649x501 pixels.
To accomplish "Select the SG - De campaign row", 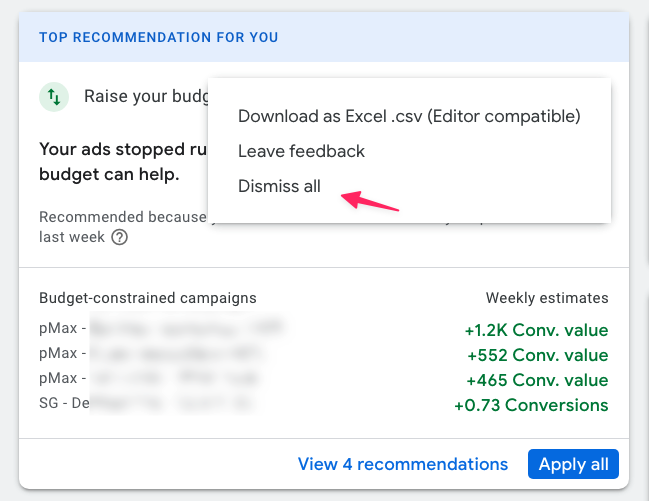I will coord(147,403).
